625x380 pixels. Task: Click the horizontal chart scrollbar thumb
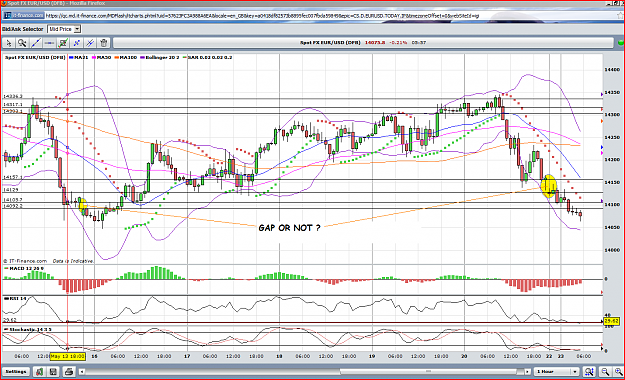[x=429, y=372]
